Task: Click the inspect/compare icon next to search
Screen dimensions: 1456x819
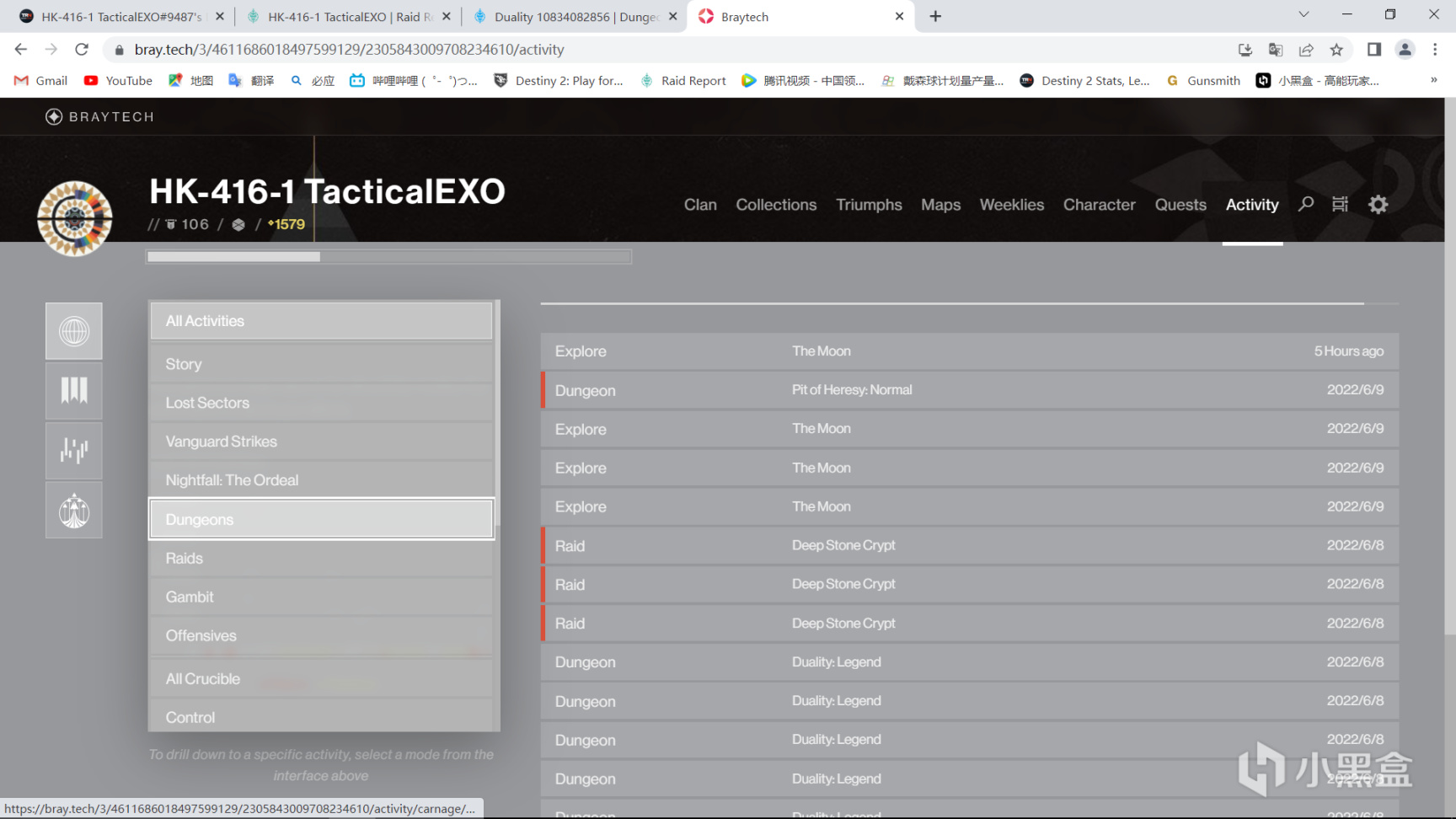Action: (x=1341, y=204)
